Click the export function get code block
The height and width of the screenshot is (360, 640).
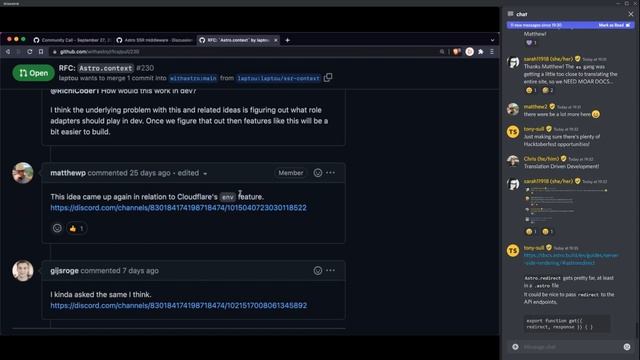567,324
